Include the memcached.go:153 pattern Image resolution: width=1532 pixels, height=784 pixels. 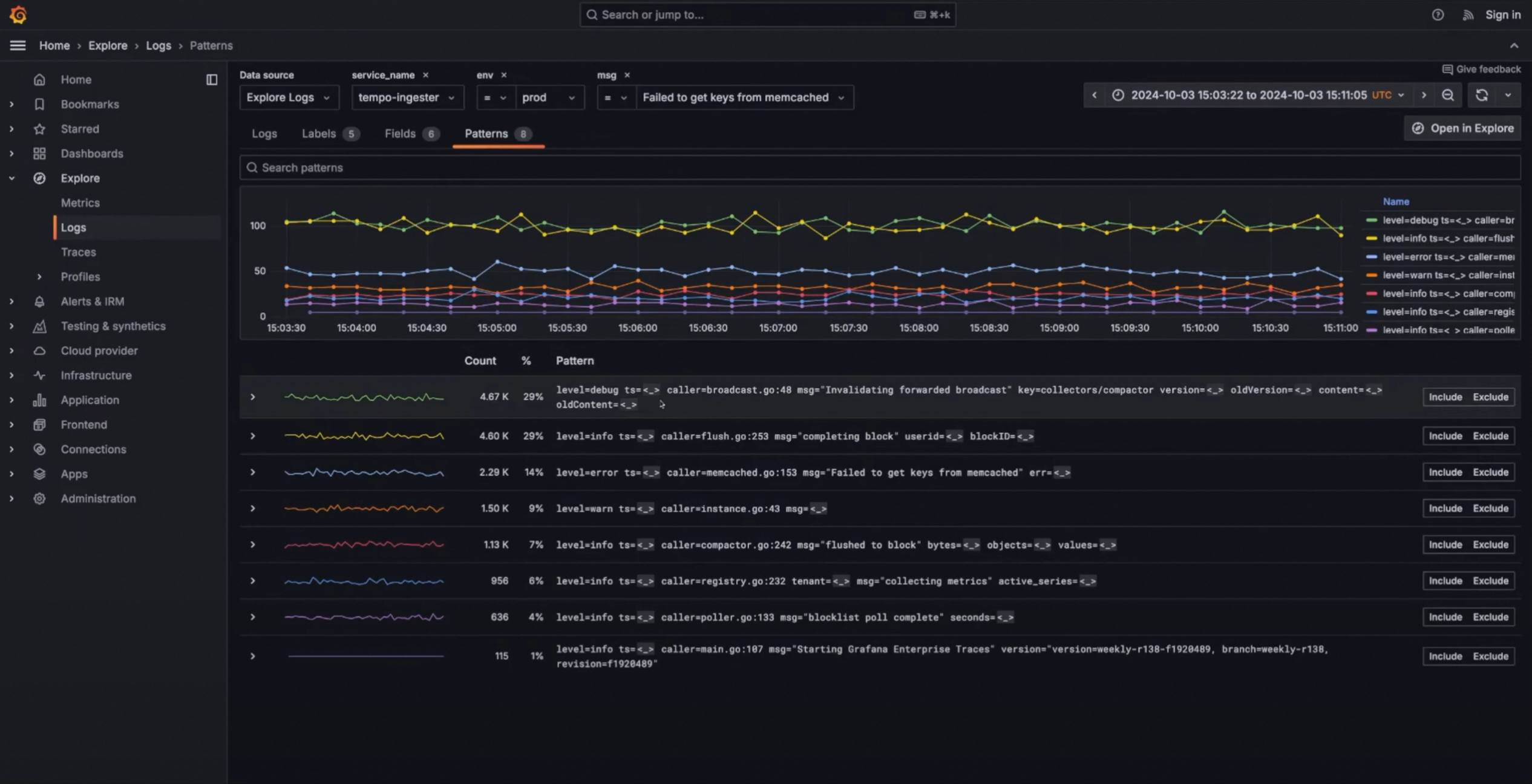pos(1445,472)
